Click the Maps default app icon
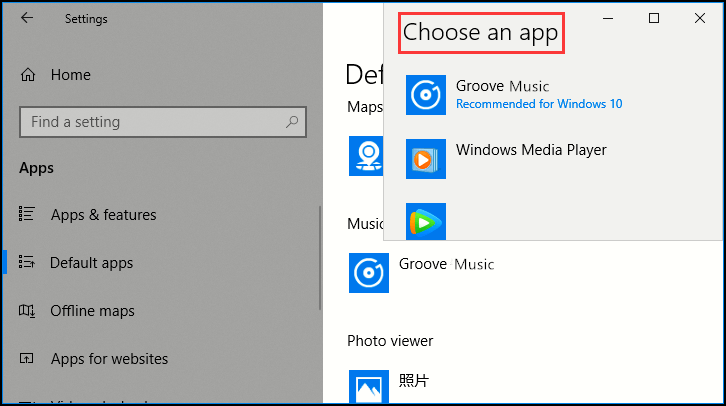 coord(366,156)
